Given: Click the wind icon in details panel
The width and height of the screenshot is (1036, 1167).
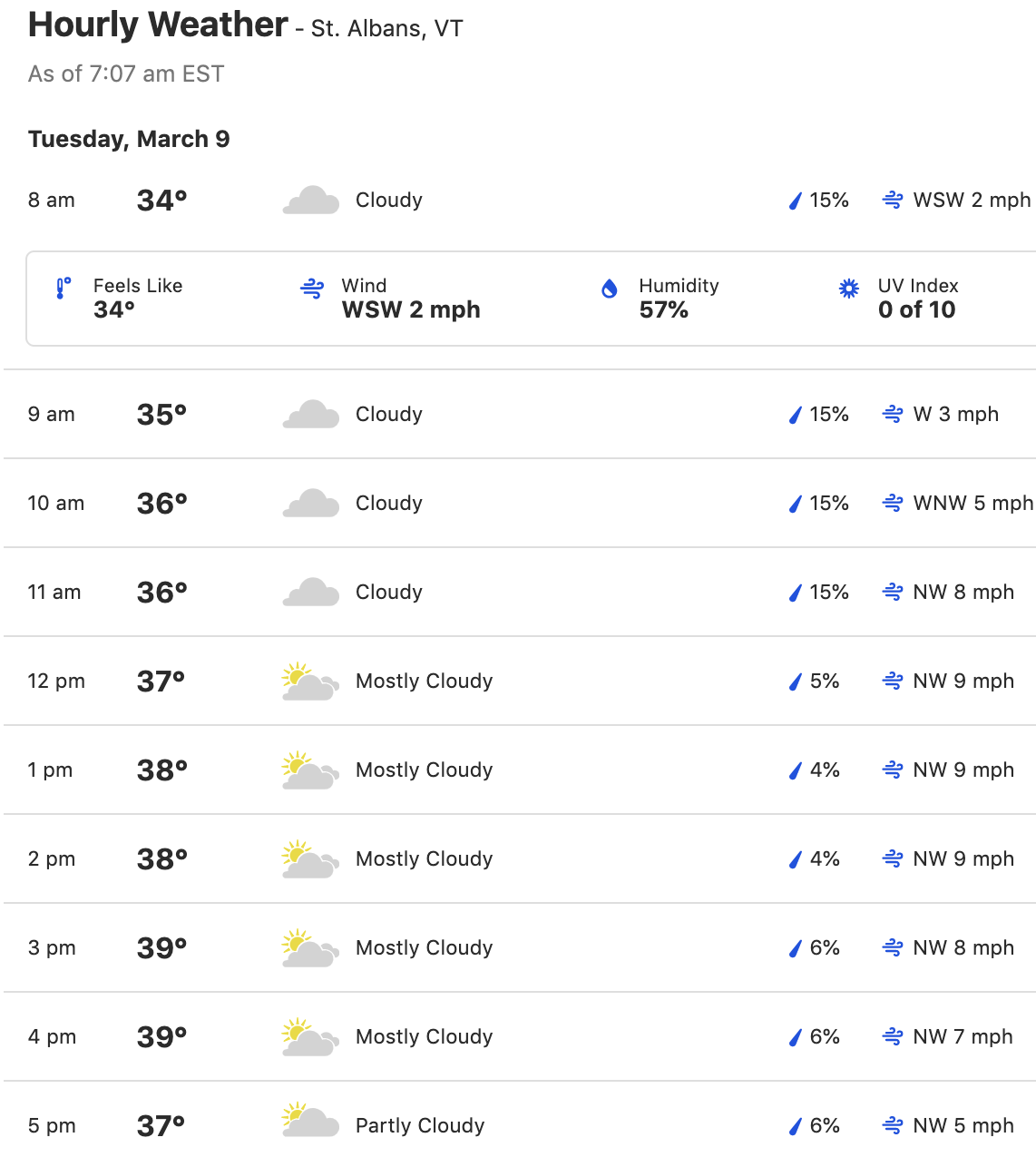Looking at the screenshot, I should tap(312, 289).
